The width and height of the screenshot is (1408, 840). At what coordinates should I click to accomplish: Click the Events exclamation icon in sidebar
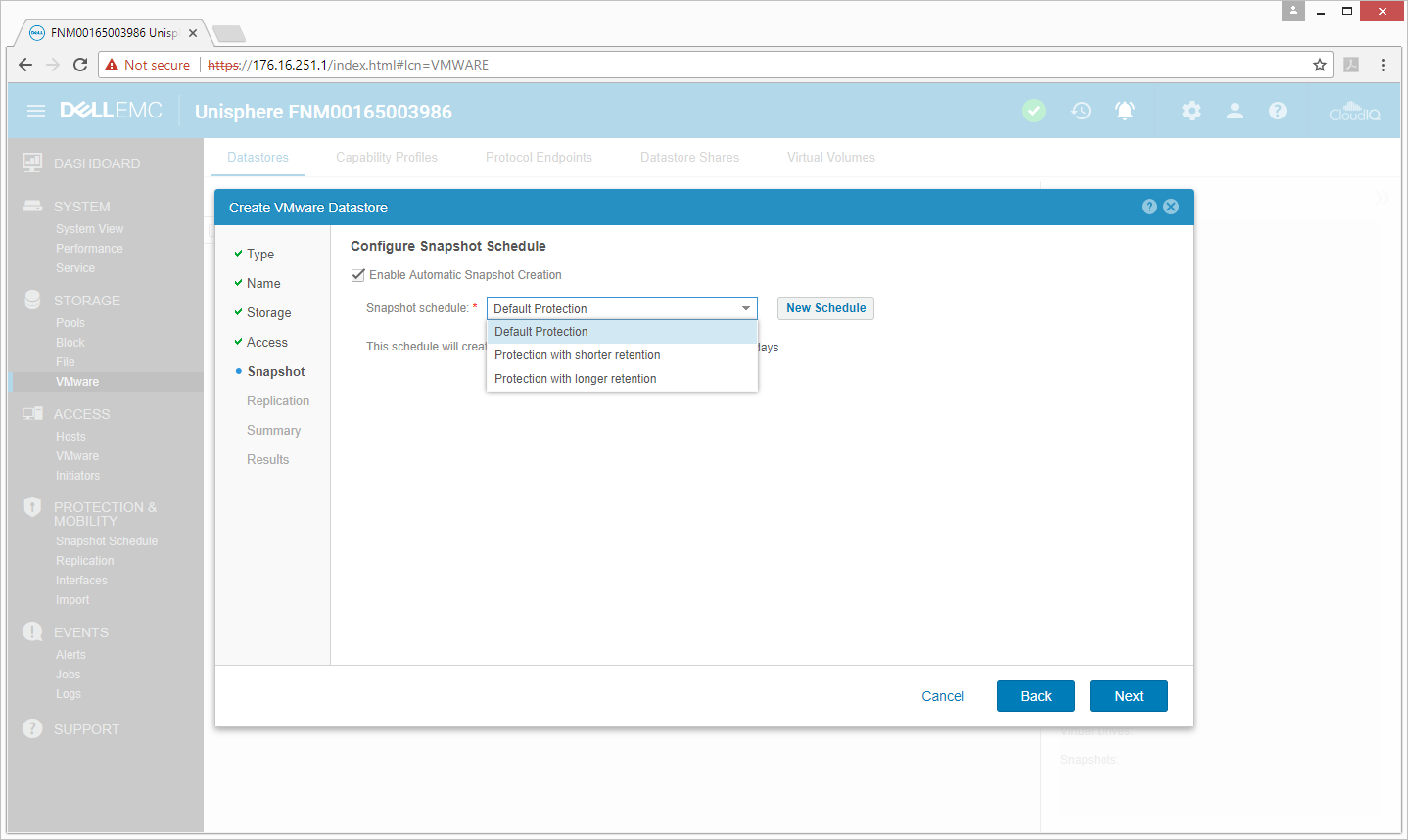pyautogui.click(x=32, y=631)
